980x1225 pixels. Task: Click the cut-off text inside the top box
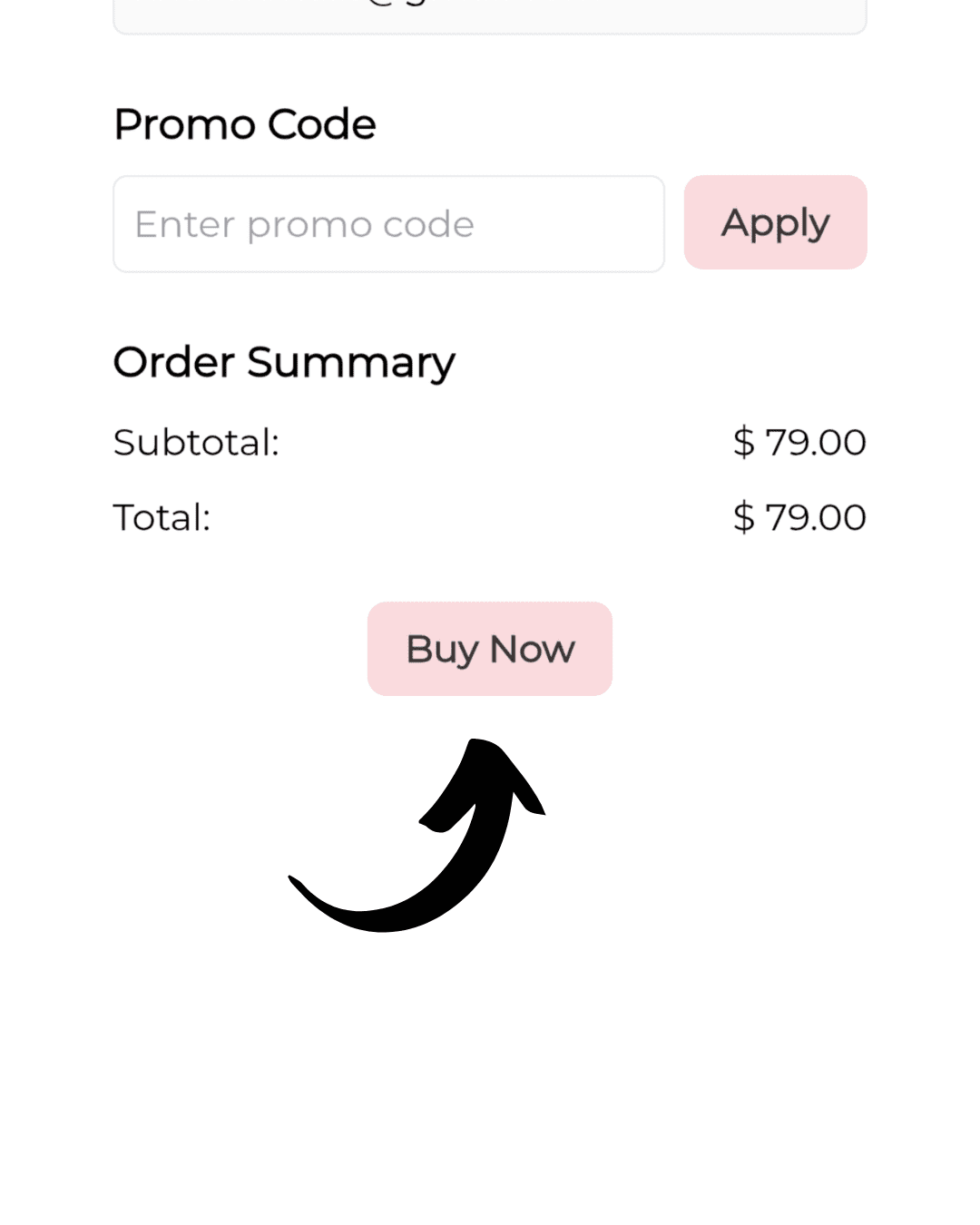(397, 5)
